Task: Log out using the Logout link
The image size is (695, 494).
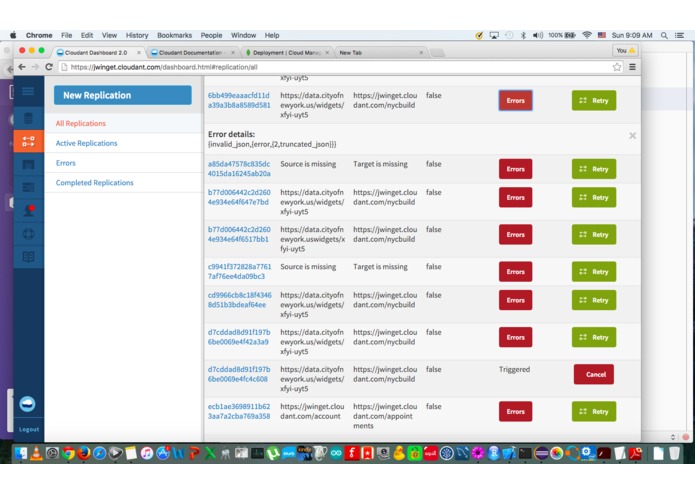Action: 29,429
